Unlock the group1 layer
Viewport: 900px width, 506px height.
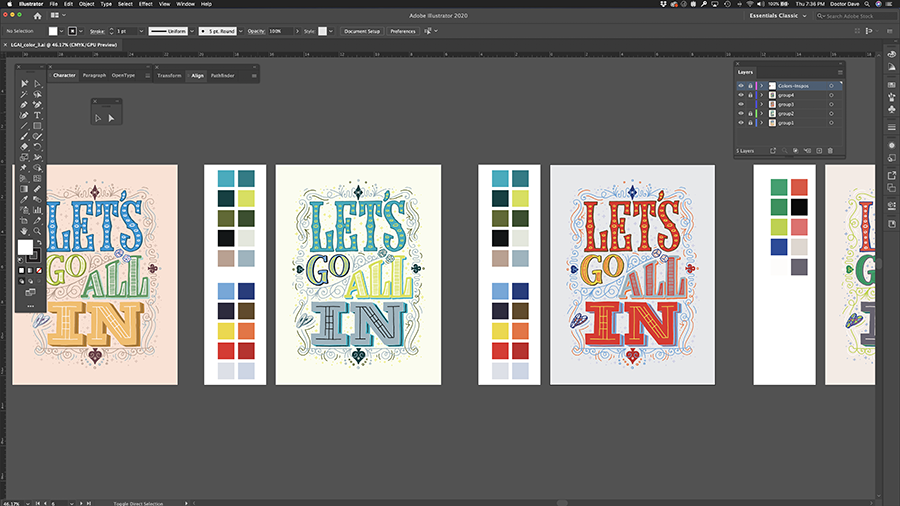click(x=750, y=123)
